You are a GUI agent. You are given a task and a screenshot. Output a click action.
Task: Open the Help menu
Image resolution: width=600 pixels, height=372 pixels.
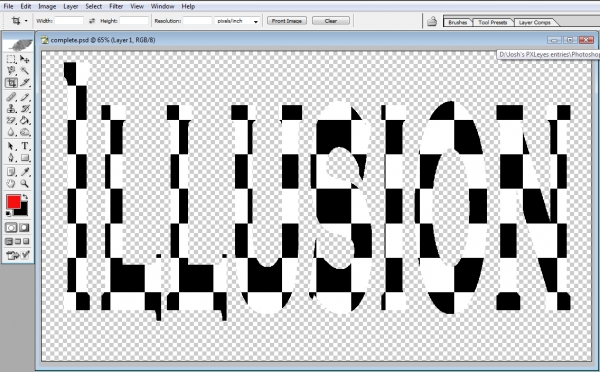pyautogui.click(x=188, y=6)
